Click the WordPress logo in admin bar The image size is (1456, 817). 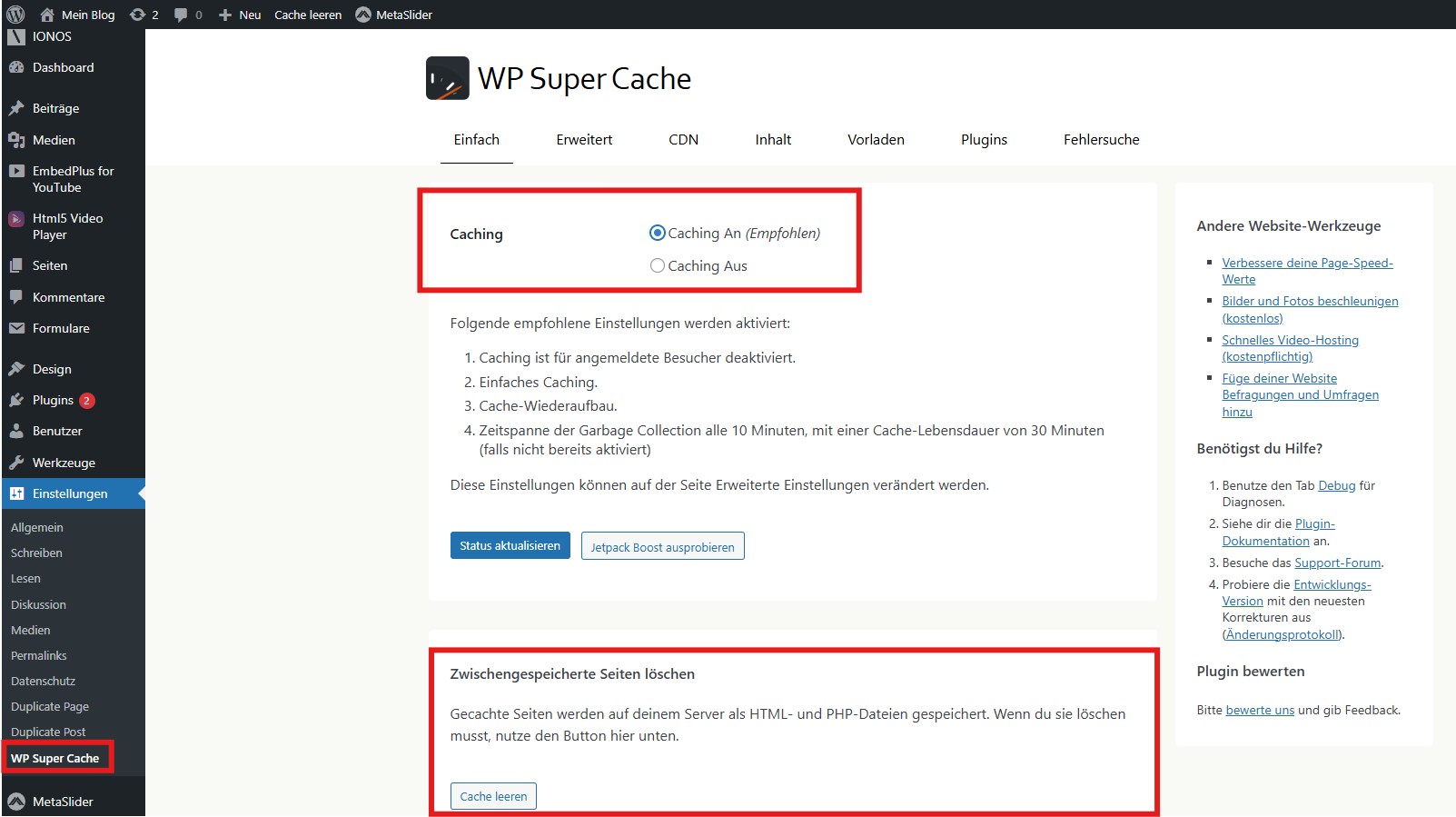coord(15,15)
